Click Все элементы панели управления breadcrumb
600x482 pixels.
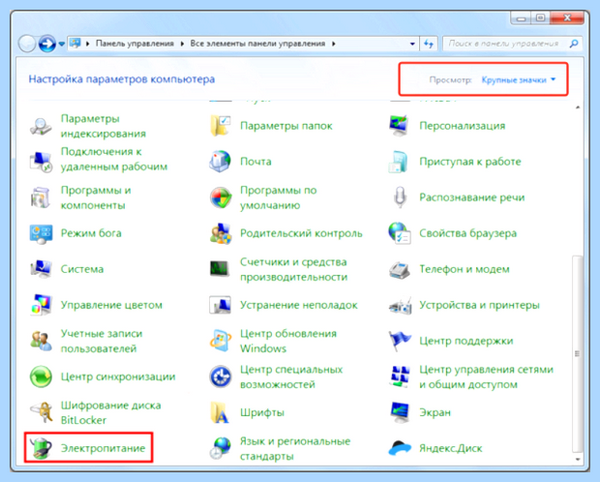point(258,44)
